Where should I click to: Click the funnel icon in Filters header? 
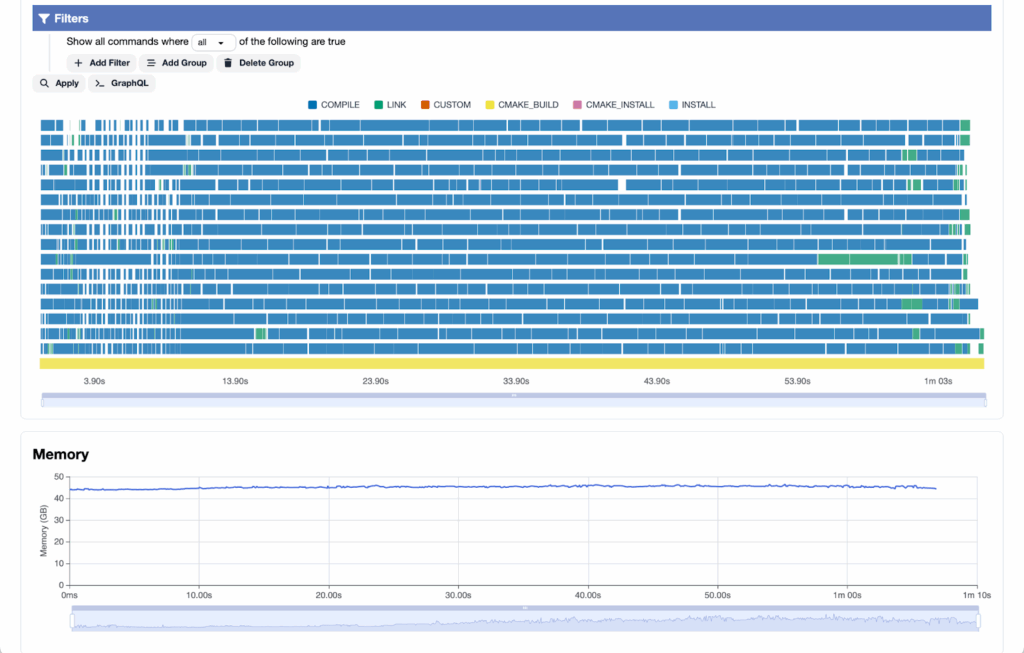tap(44, 18)
